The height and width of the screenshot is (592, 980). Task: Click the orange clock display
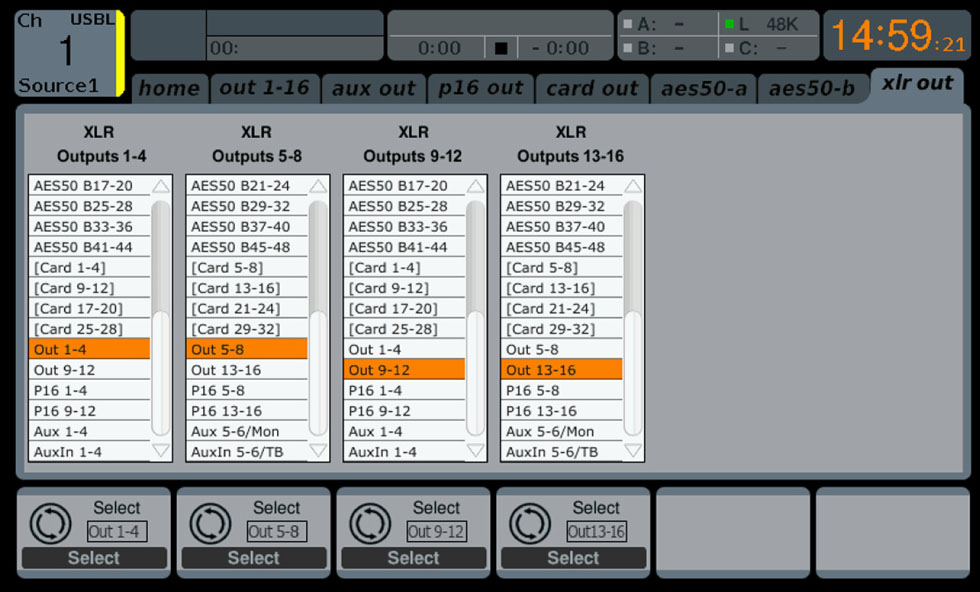(898, 34)
